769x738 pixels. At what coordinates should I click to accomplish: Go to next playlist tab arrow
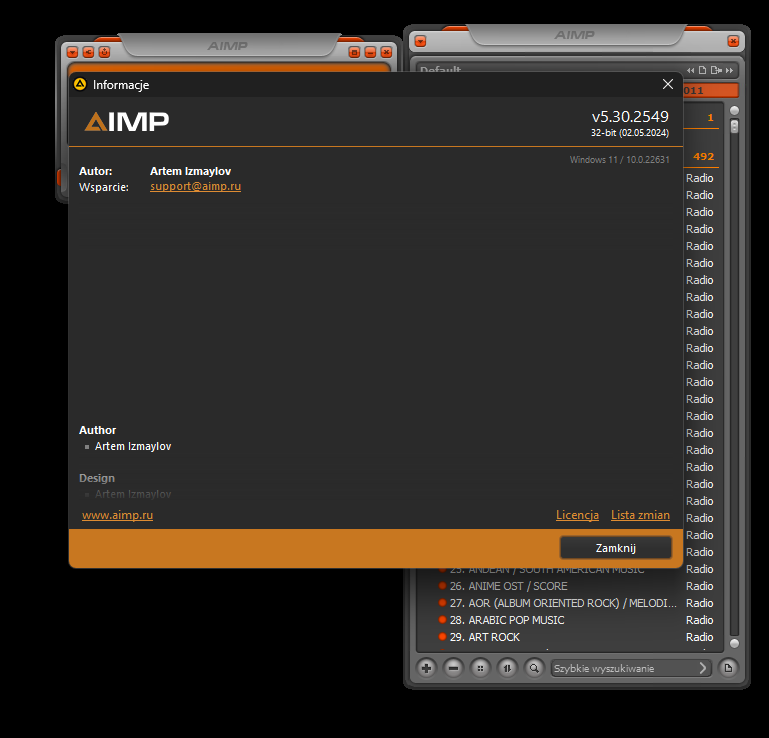coord(729,70)
